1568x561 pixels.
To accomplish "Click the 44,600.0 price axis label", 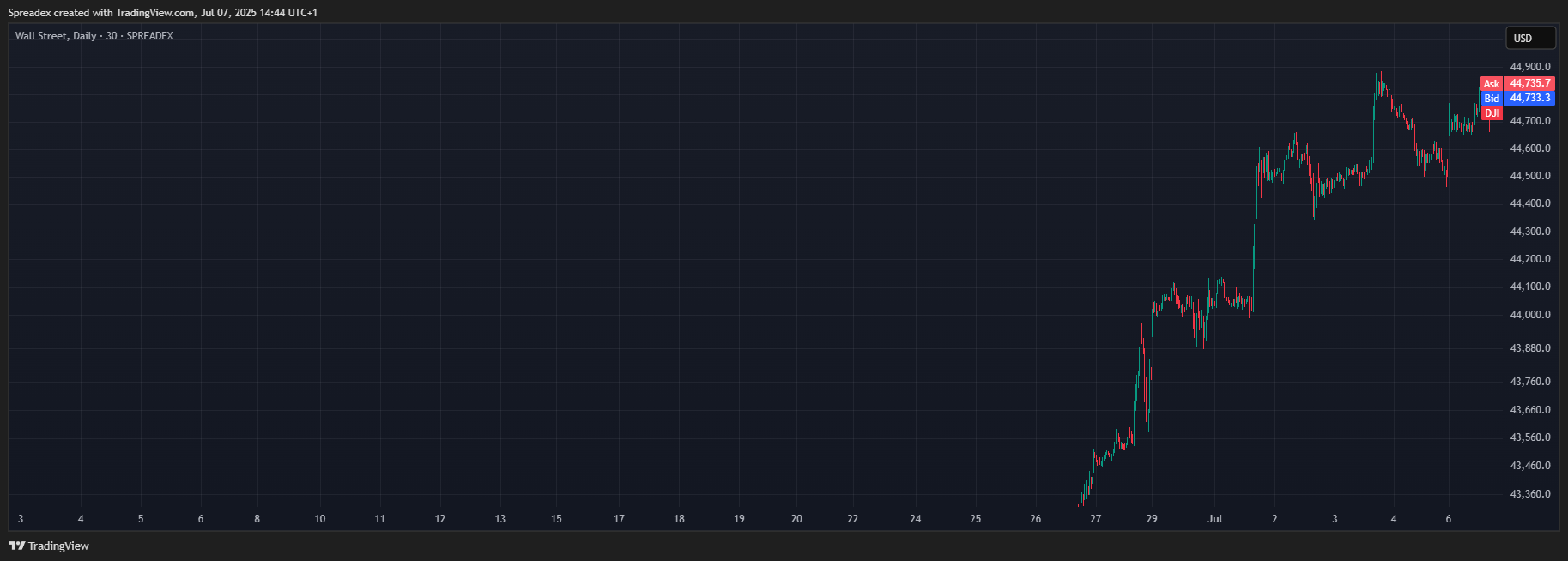I will (x=1530, y=148).
